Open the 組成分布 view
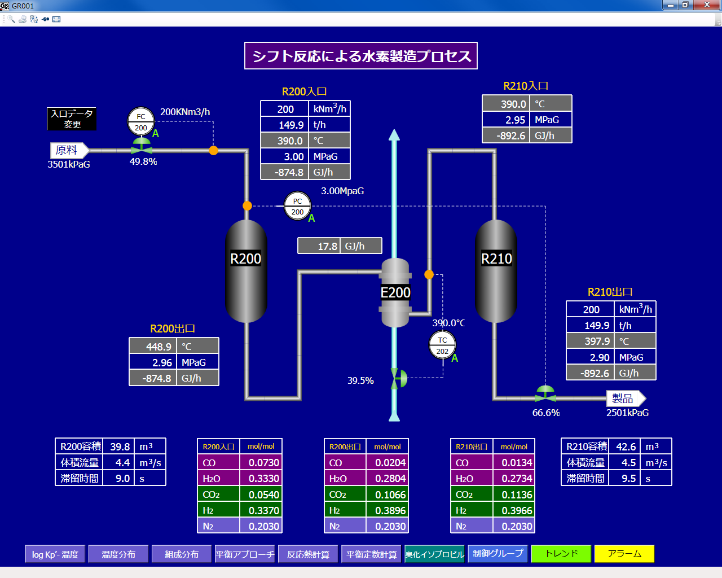The height and width of the screenshot is (578, 722). [x=181, y=553]
